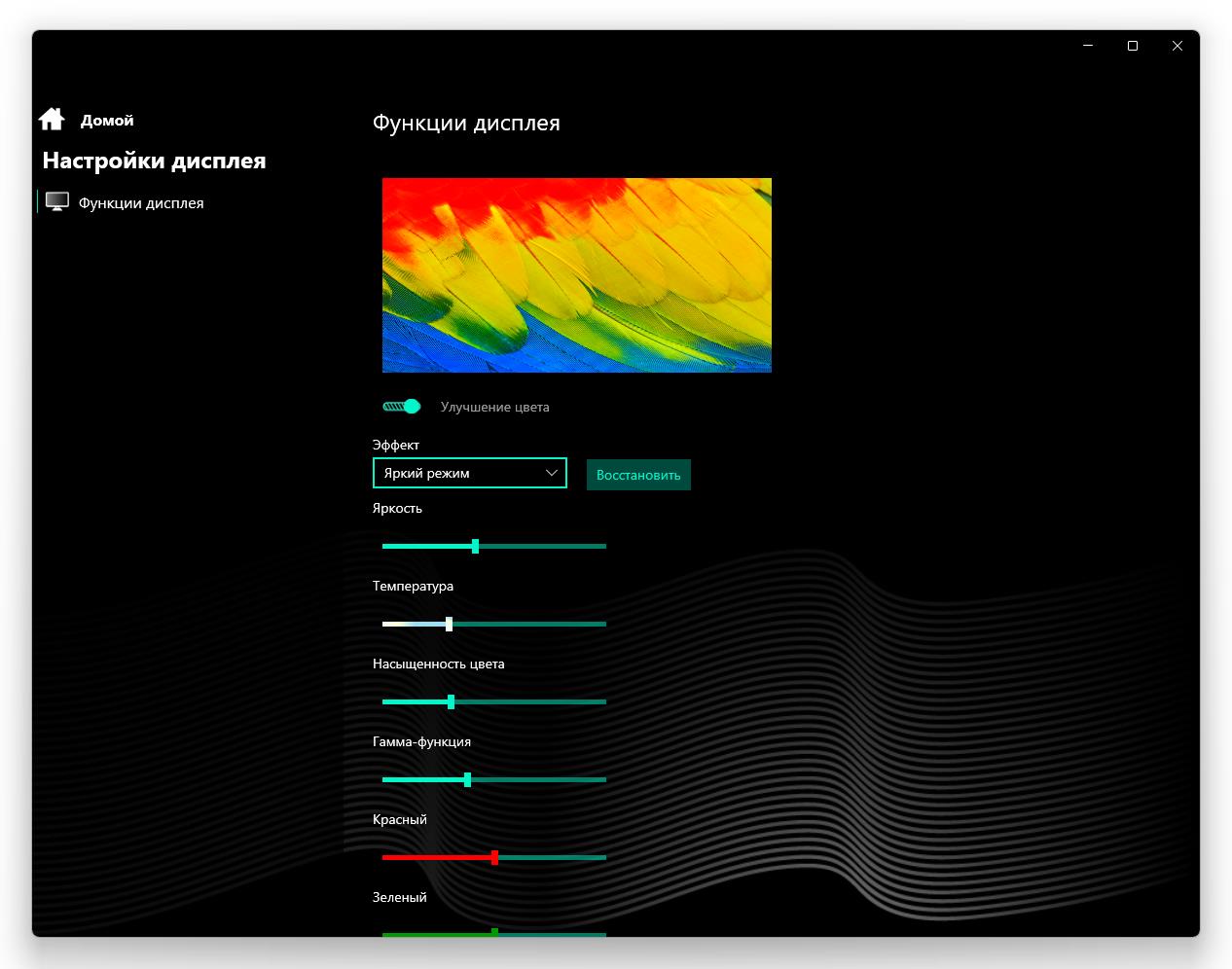Click right end of Яркость track

coord(603,546)
